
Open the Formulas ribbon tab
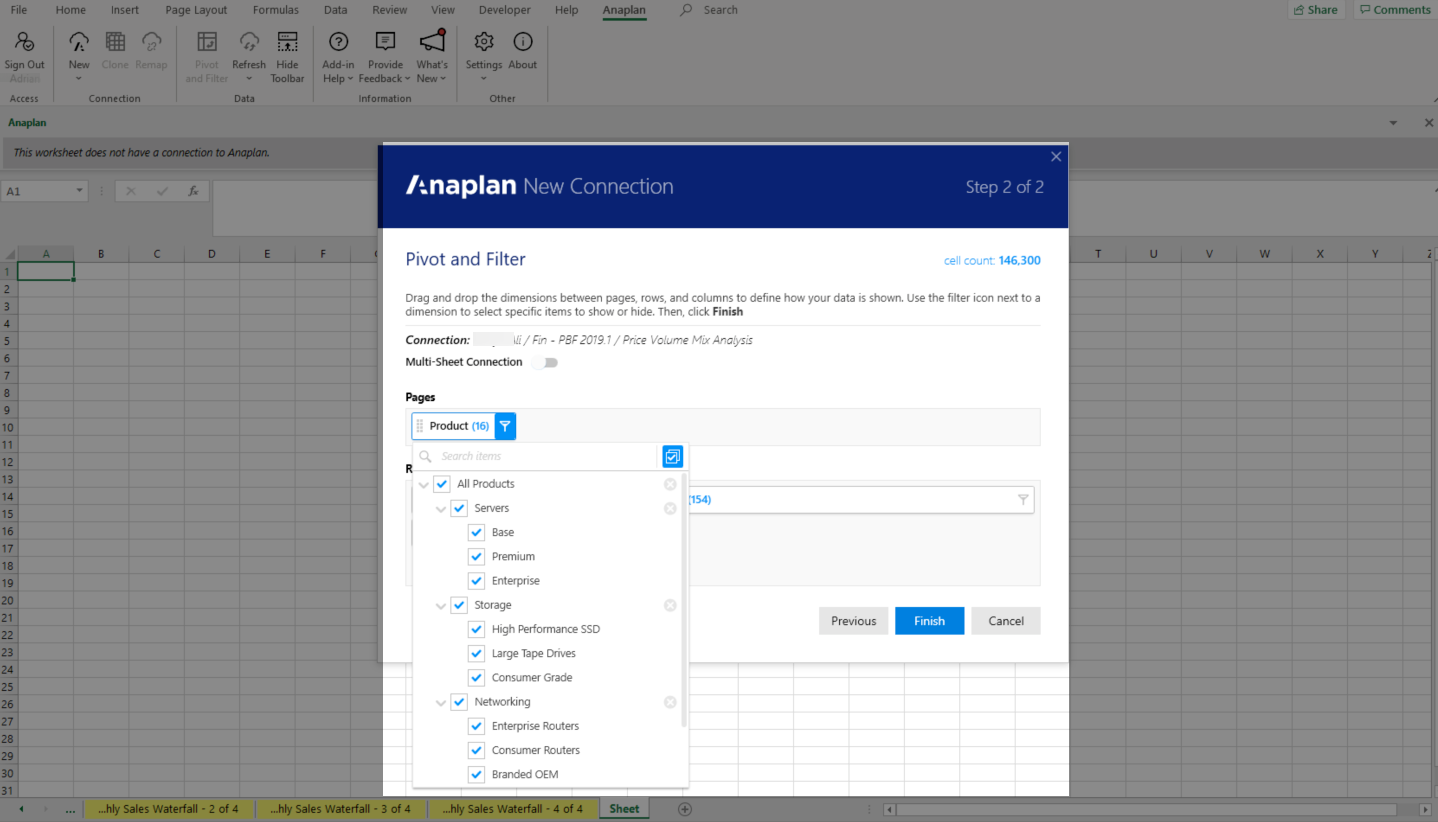(275, 10)
